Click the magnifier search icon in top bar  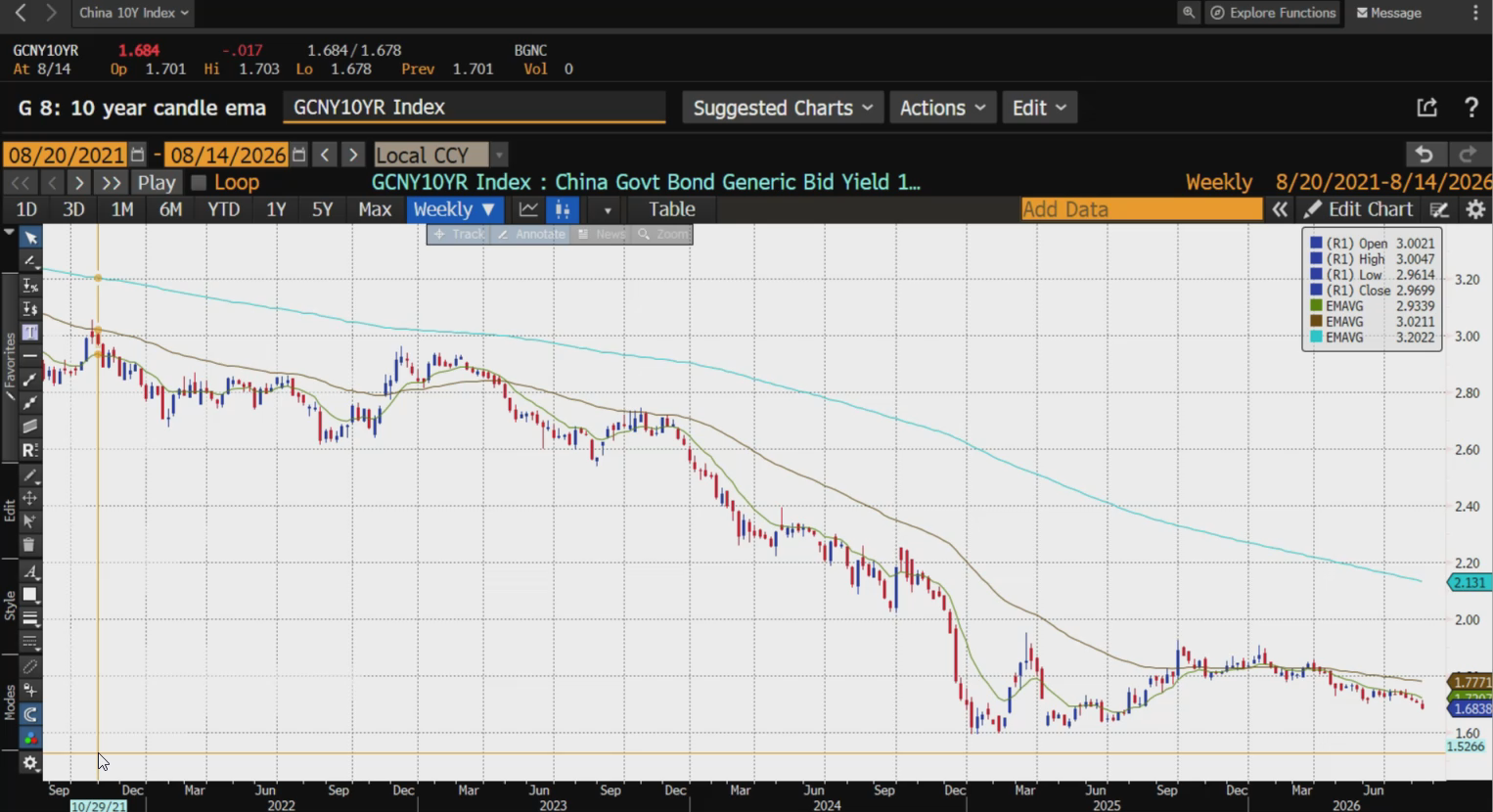pyautogui.click(x=1189, y=13)
